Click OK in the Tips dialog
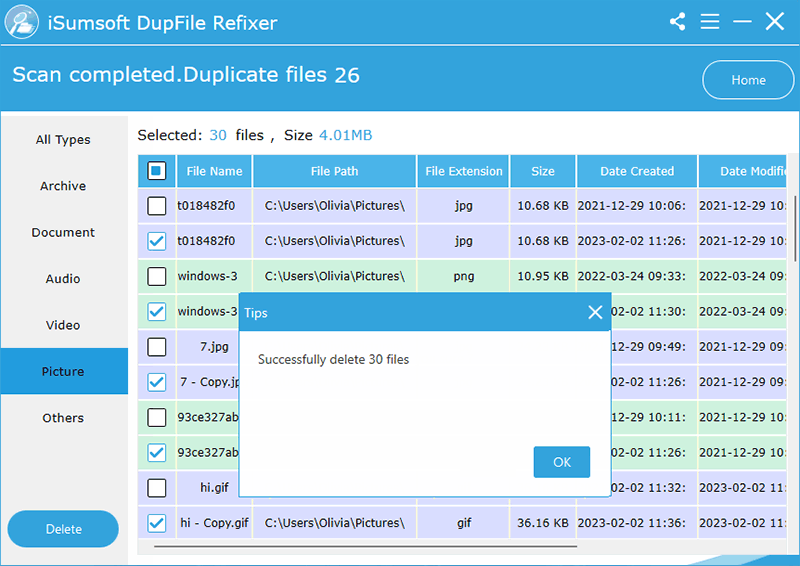The image size is (800, 566). click(562, 462)
